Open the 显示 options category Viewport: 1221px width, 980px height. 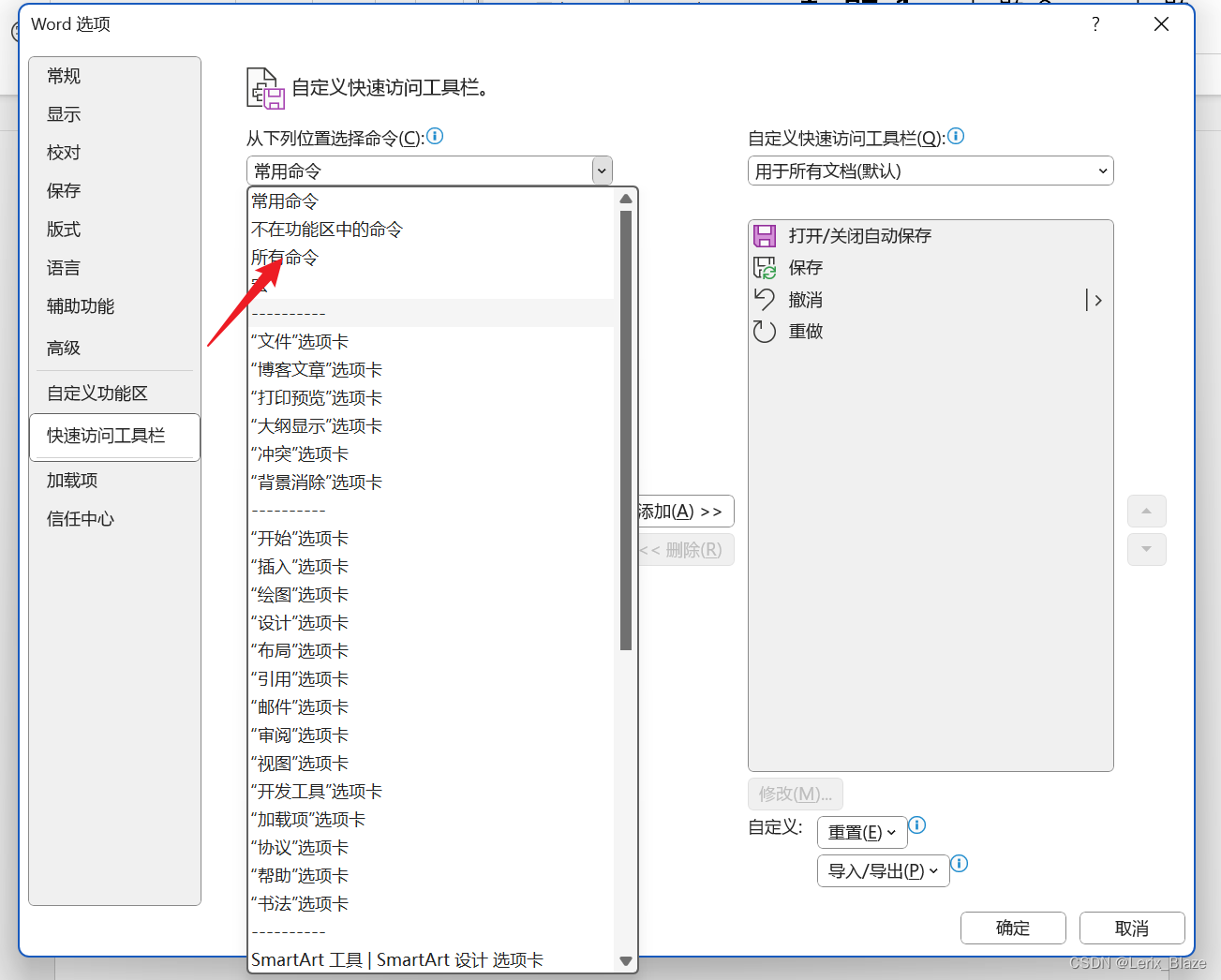click(114, 114)
